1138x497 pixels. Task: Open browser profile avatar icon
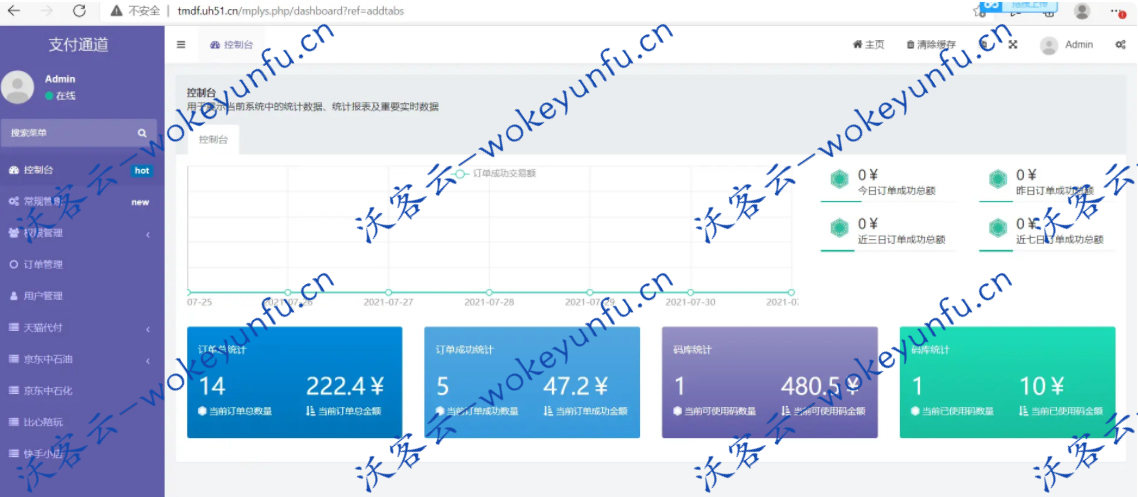pyautogui.click(x=1082, y=11)
